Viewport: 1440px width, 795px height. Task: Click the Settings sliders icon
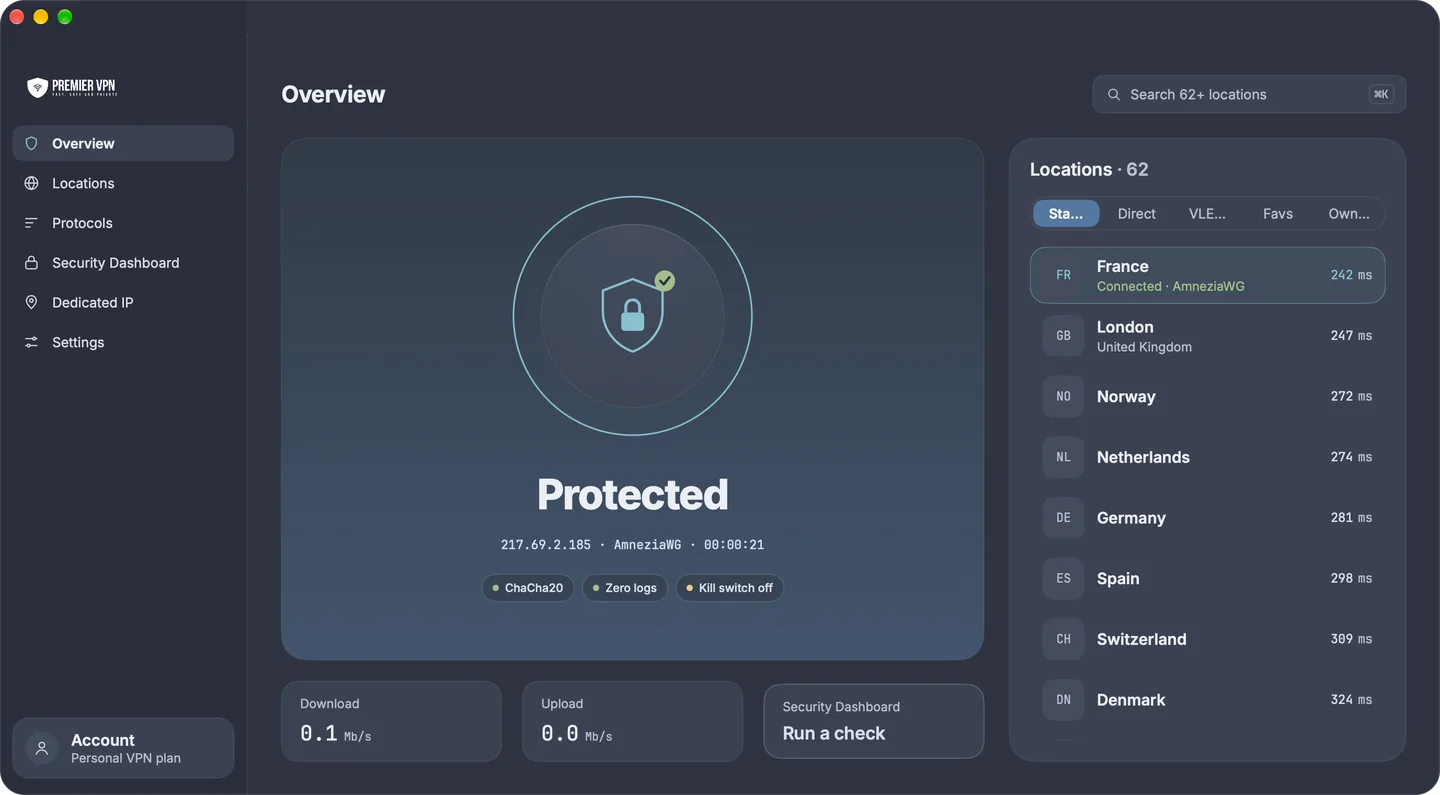tap(31, 342)
